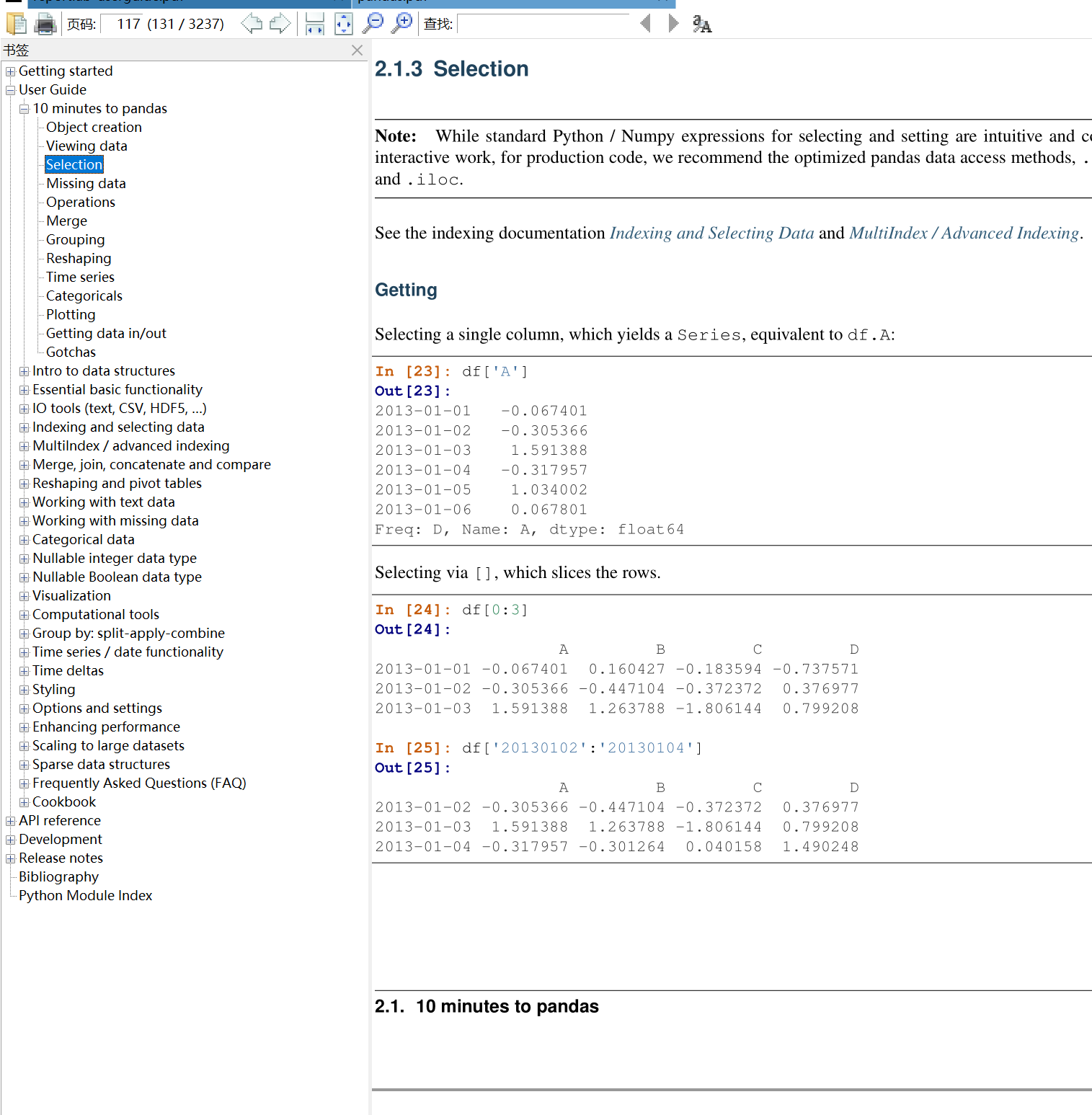Find the next match with the right triangle
This screenshot has width=1092, height=1115.
pyautogui.click(x=673, y=23)
